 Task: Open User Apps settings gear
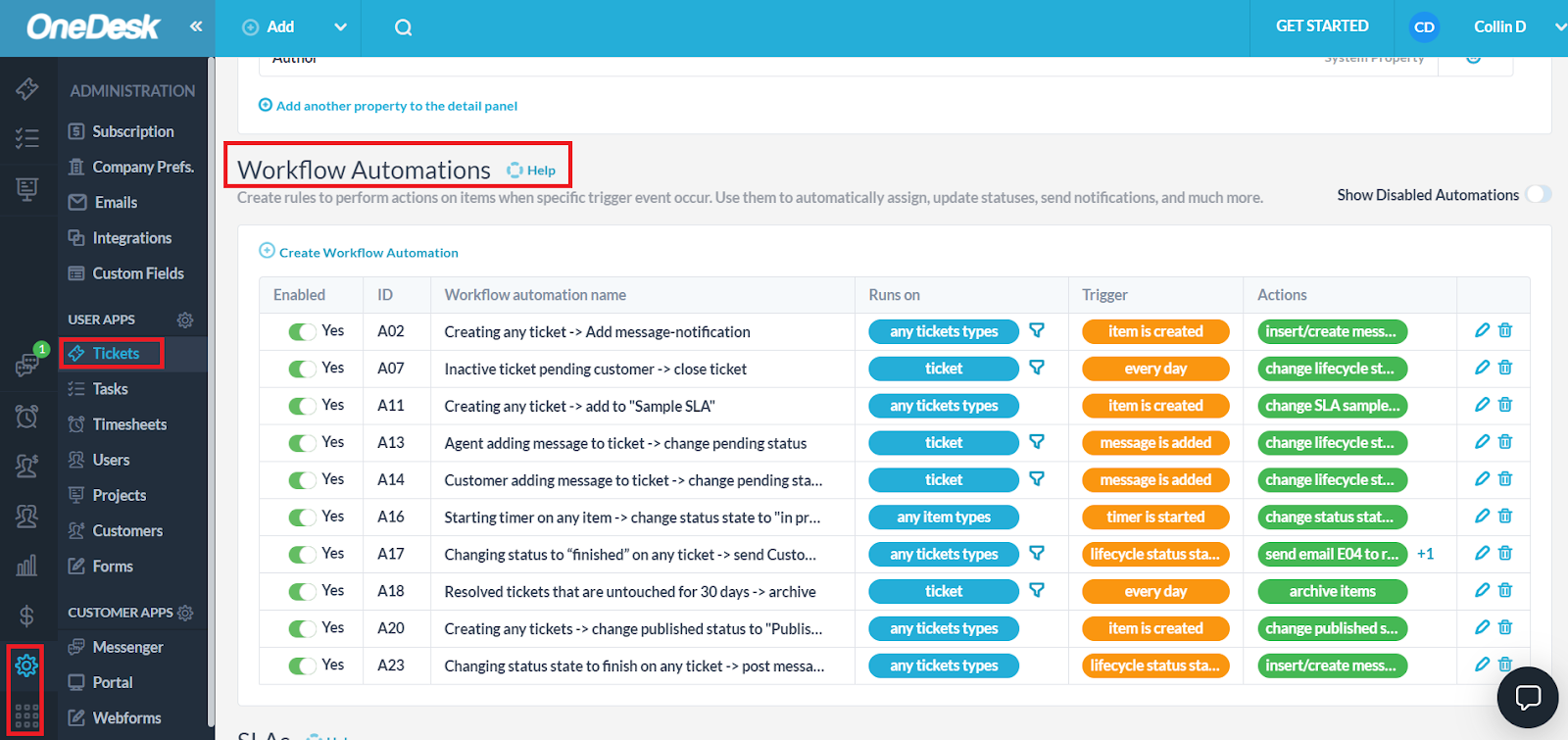pyautogui.click(x=185, y=320)
